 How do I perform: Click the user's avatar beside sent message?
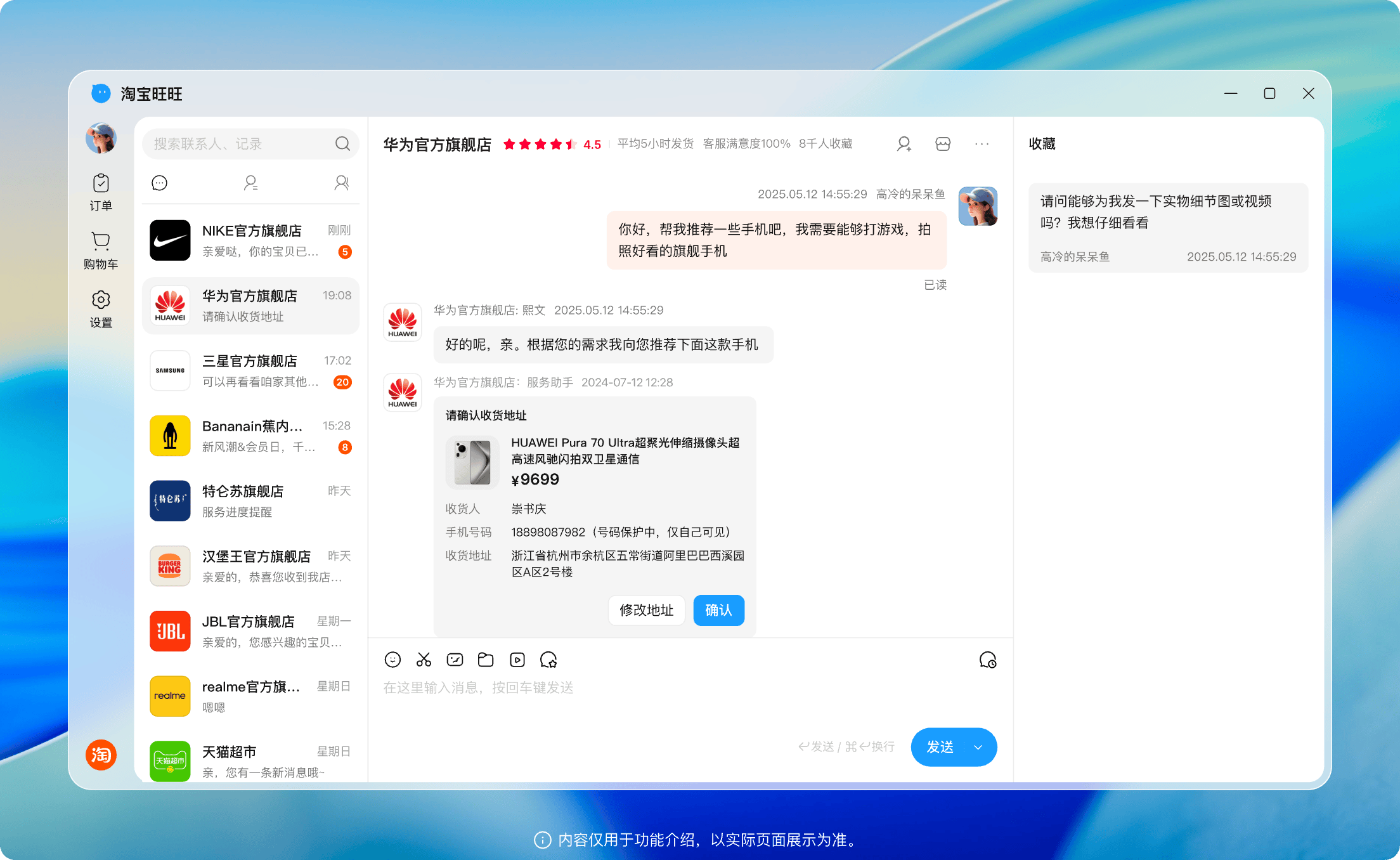[x=978, y=206]
